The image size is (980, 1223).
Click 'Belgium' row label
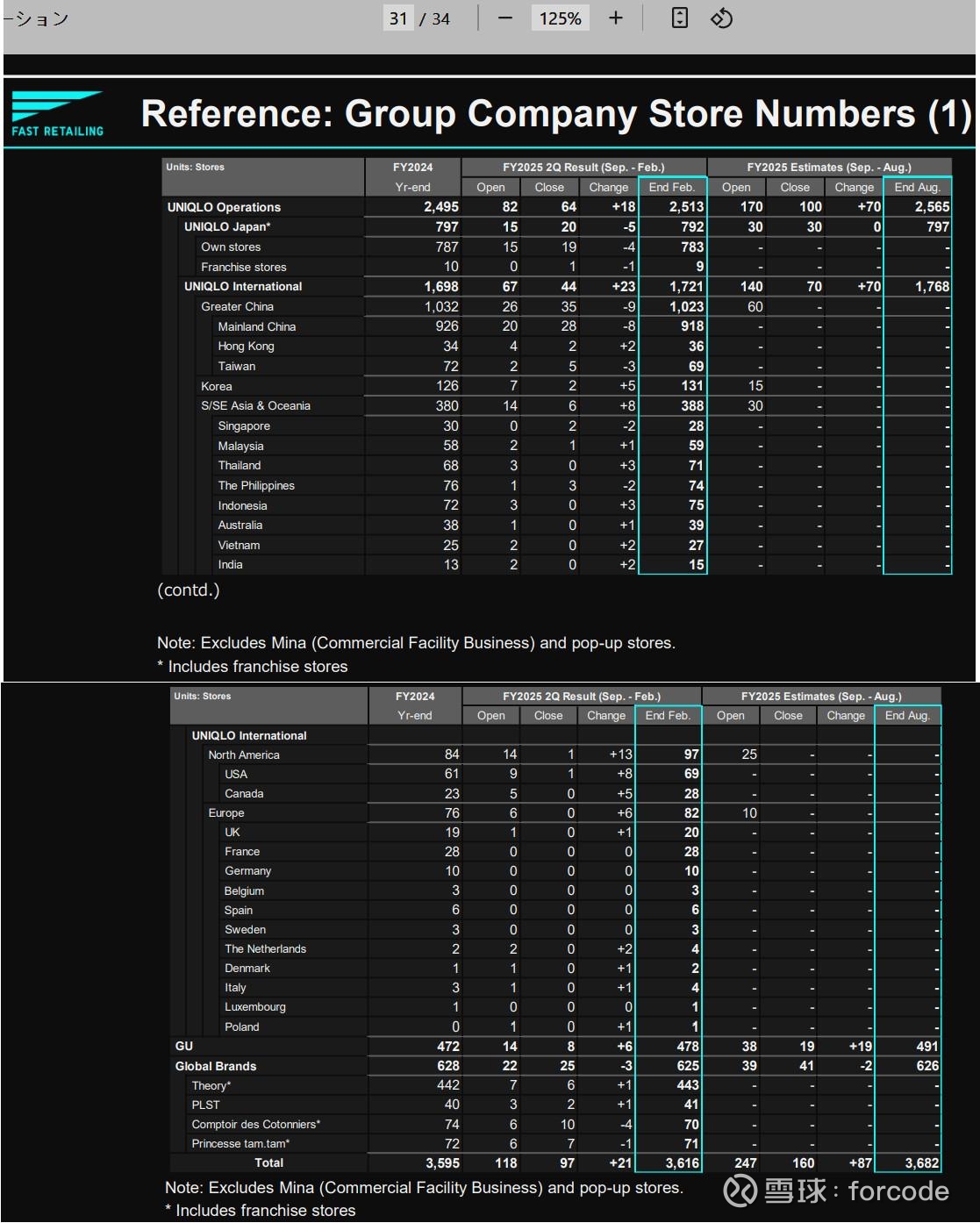tap(244, 891)
